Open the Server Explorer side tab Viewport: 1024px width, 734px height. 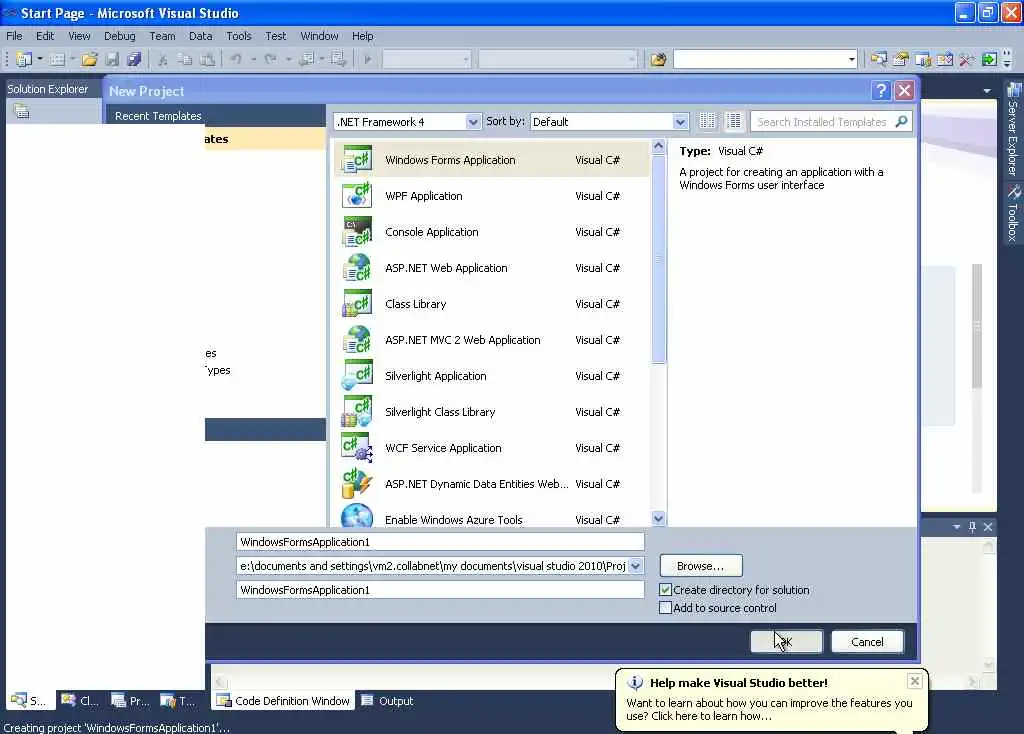coord(1013,131)
